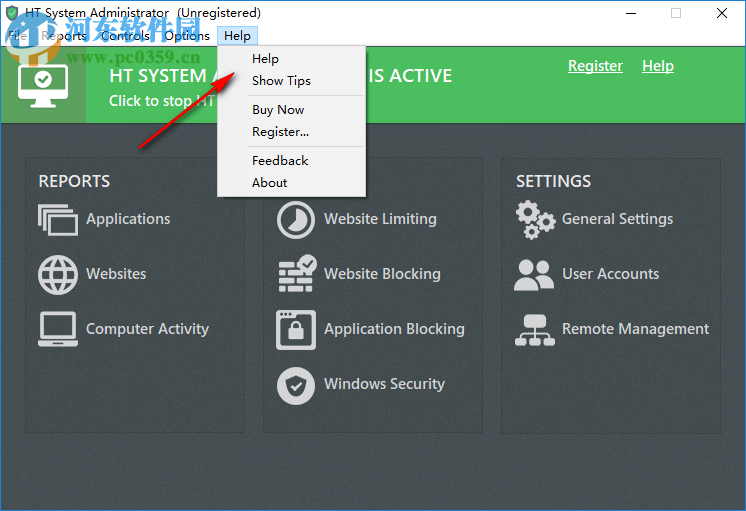Open Website Blocking controls

pos(383,274)
